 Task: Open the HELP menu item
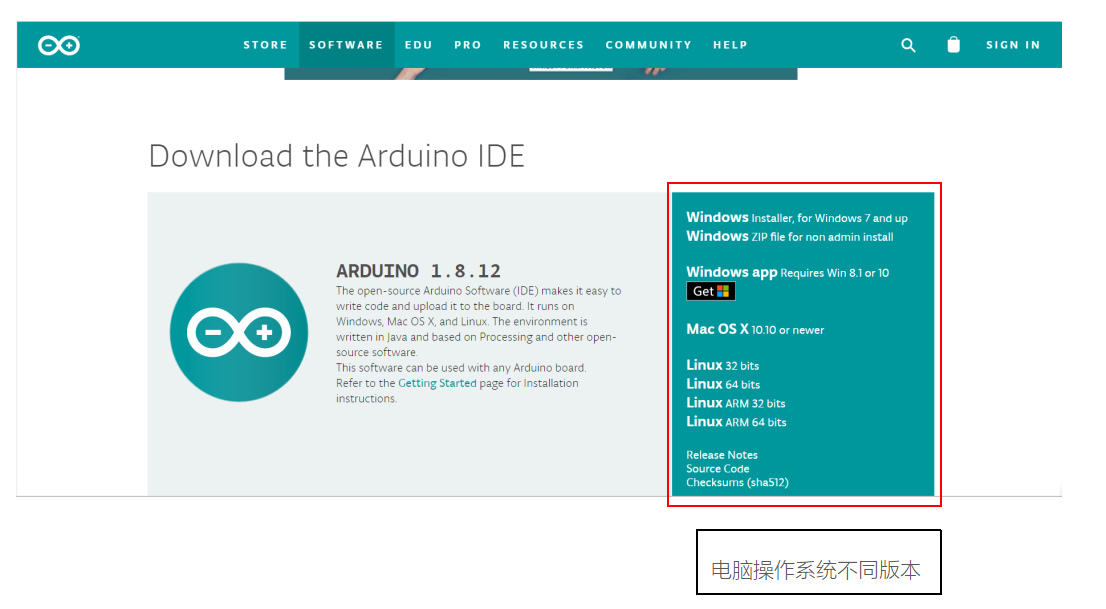[x=730, y=45]
